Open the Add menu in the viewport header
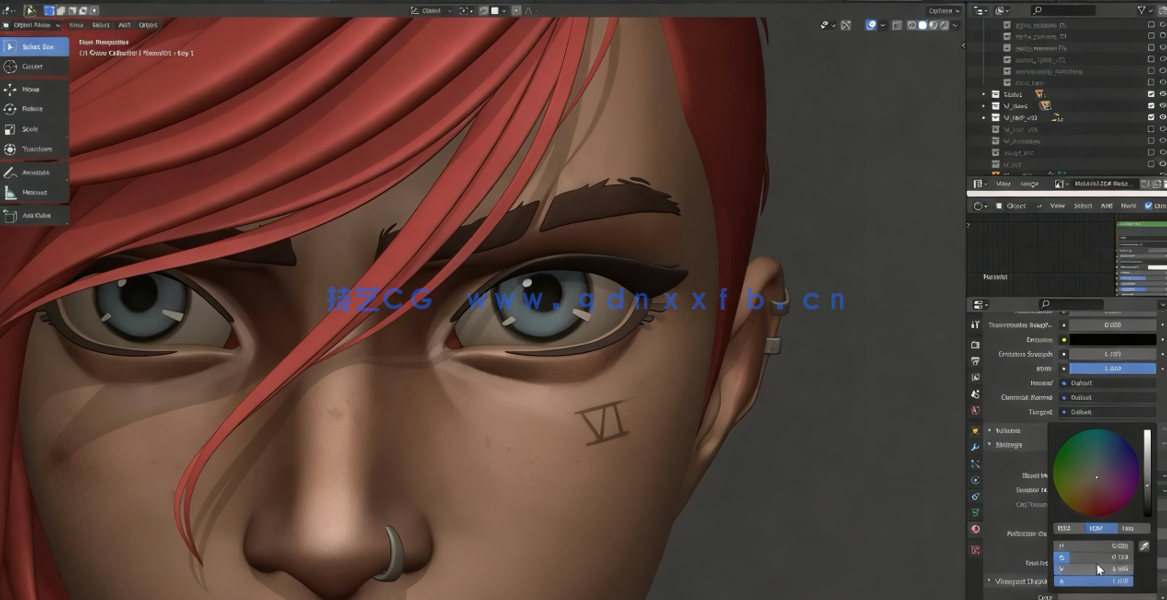 pos(122,25)
